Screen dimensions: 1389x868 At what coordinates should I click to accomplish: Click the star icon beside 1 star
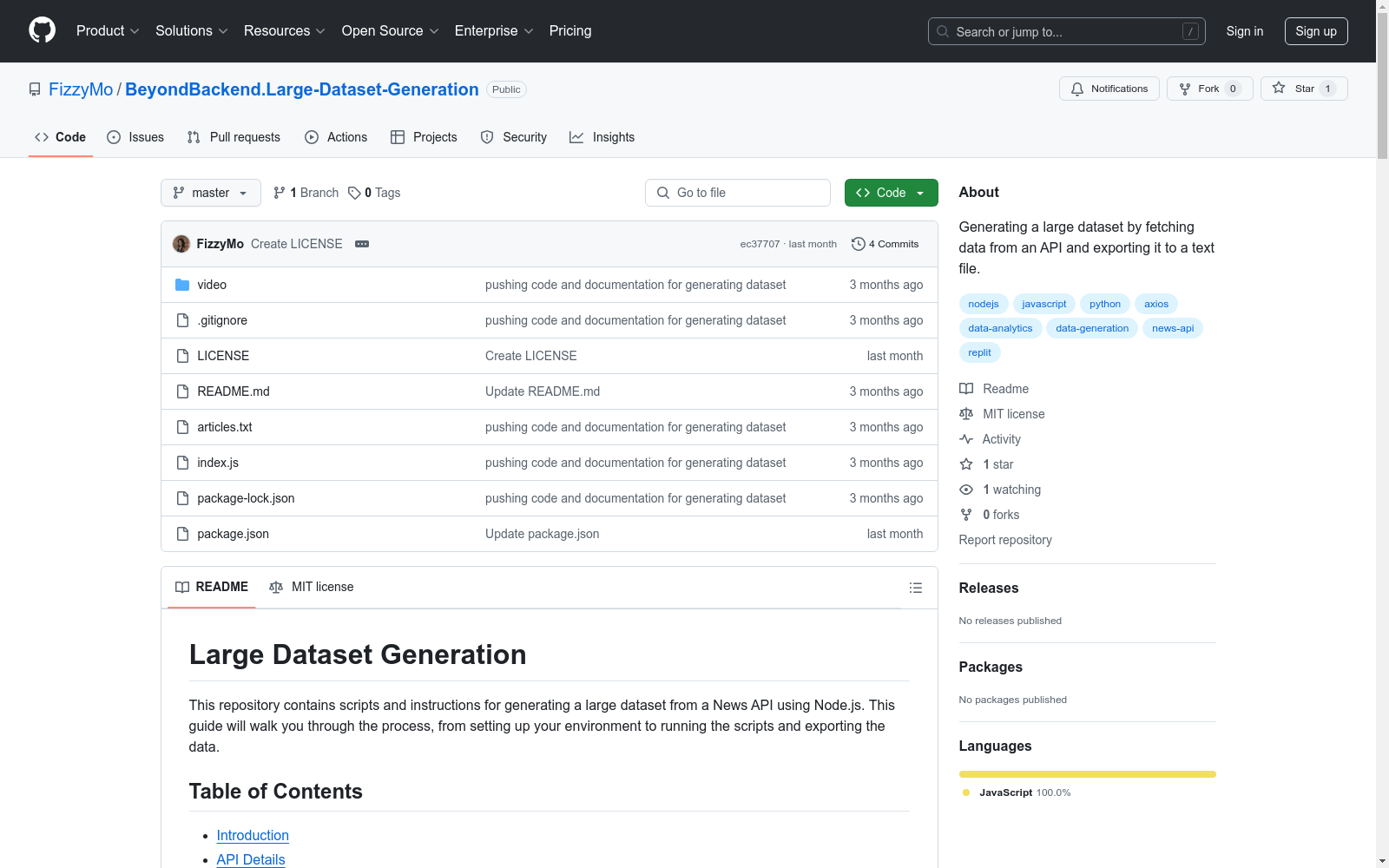966,464
